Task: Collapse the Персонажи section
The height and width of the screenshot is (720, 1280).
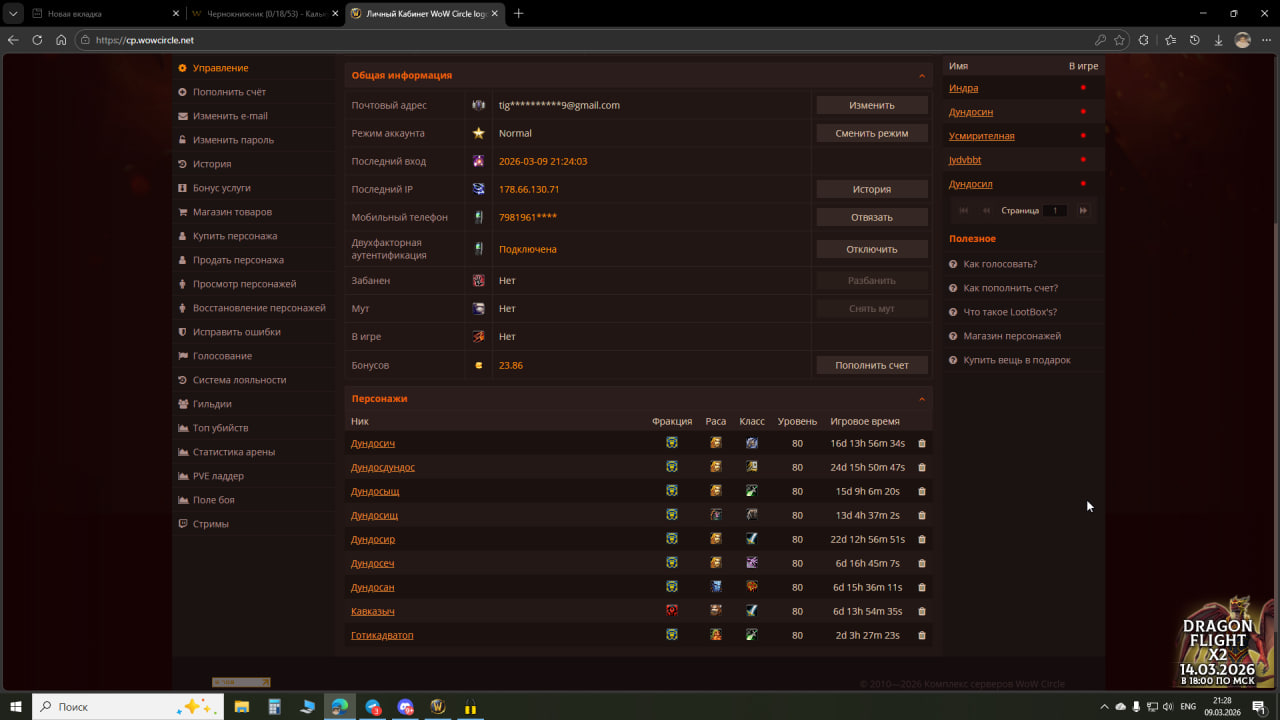Action: (921, 399)
